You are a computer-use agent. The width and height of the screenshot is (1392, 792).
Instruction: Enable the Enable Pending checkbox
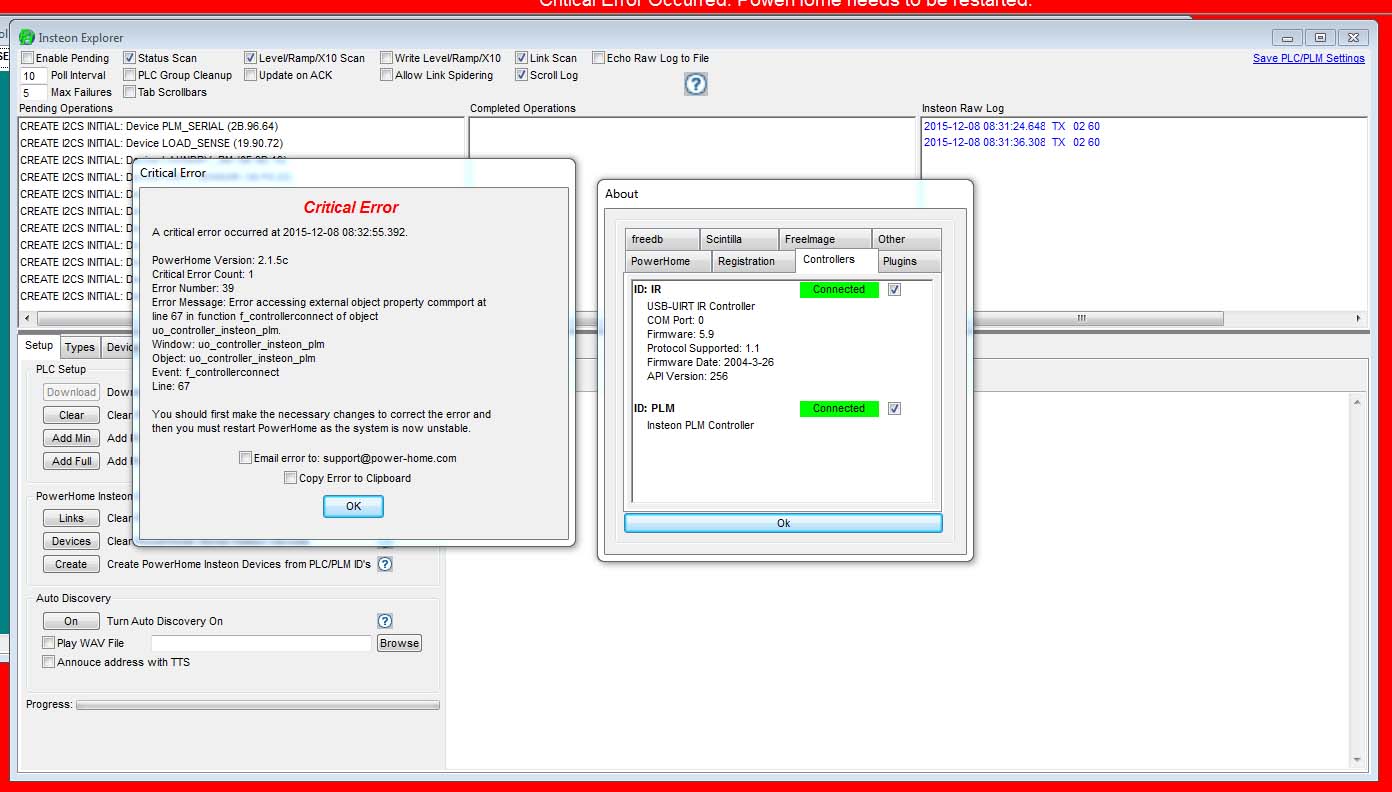tap(28, 58)
